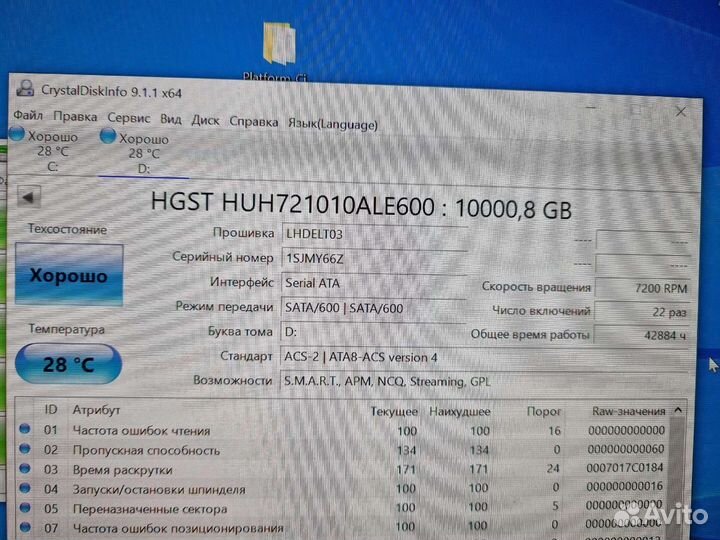Image resolution: width=720 pixels, height=540 pixels.
Task: Open the Файл menu
Action: (28, 115)
